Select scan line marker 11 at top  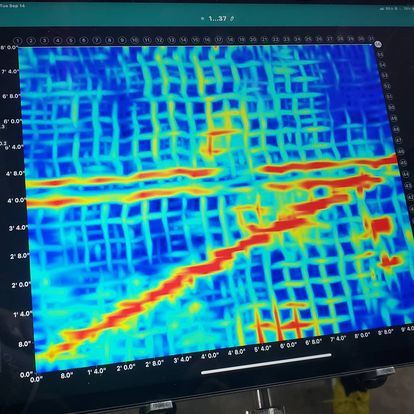pyautogui.click(x=147, y=40)
